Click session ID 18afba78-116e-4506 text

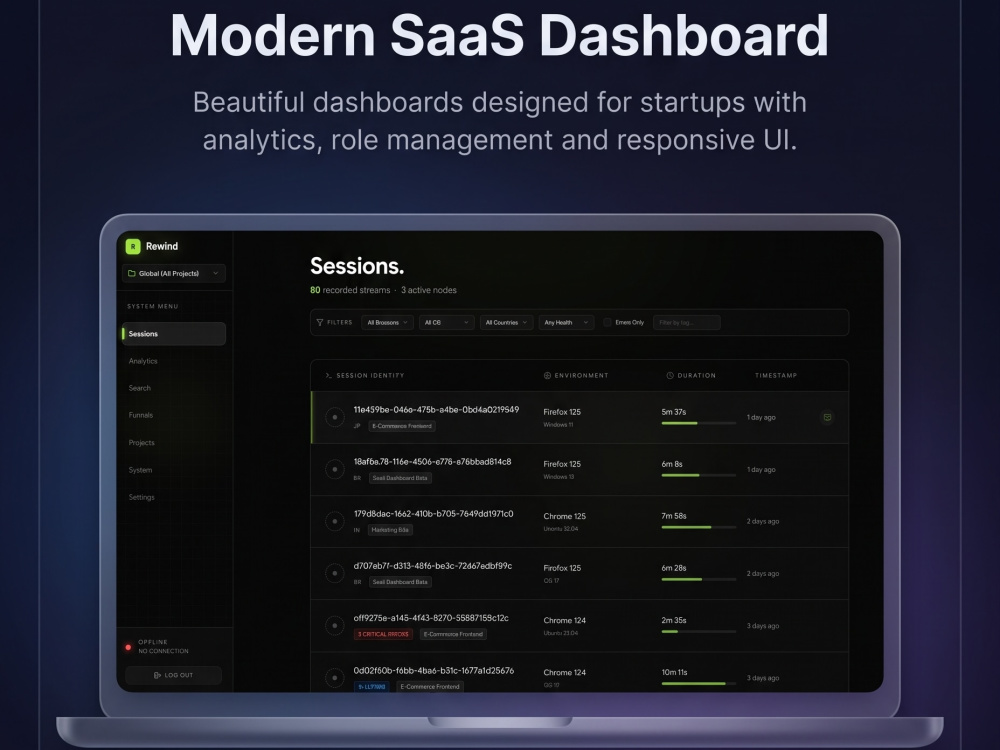coord(432,462)
